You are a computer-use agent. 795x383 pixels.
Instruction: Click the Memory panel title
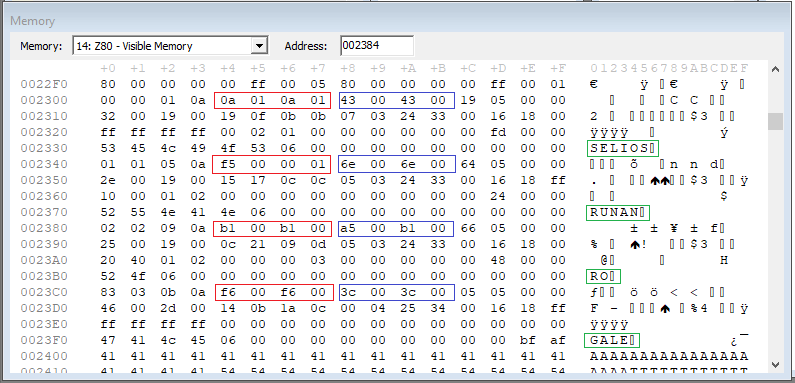[x=32, y=21]
